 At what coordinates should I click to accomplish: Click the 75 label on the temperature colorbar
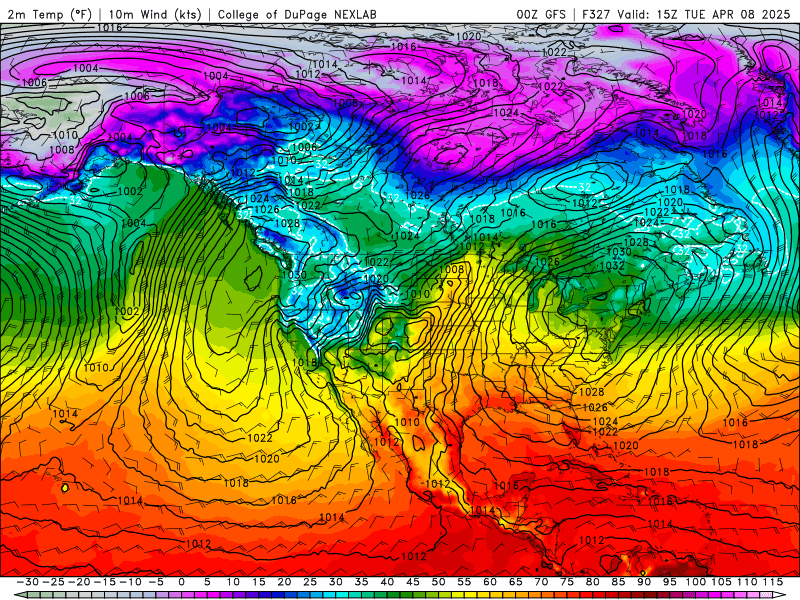pos(567,582)
